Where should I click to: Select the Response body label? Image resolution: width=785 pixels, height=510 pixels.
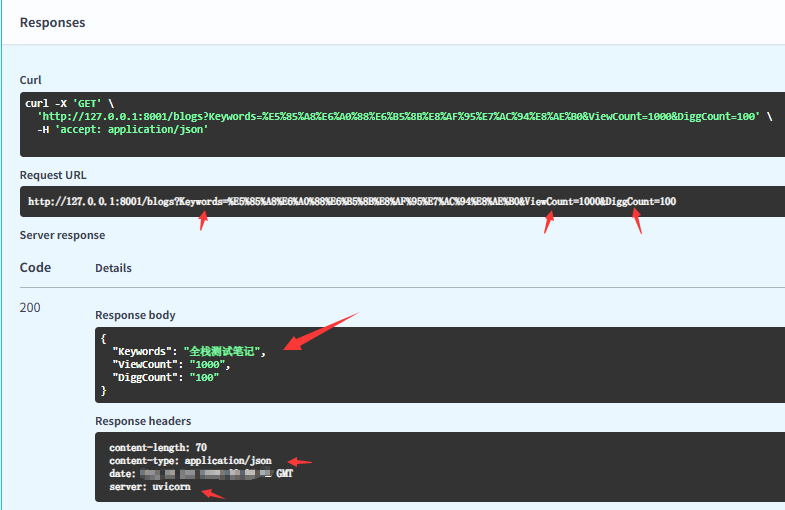pos(135,315)
